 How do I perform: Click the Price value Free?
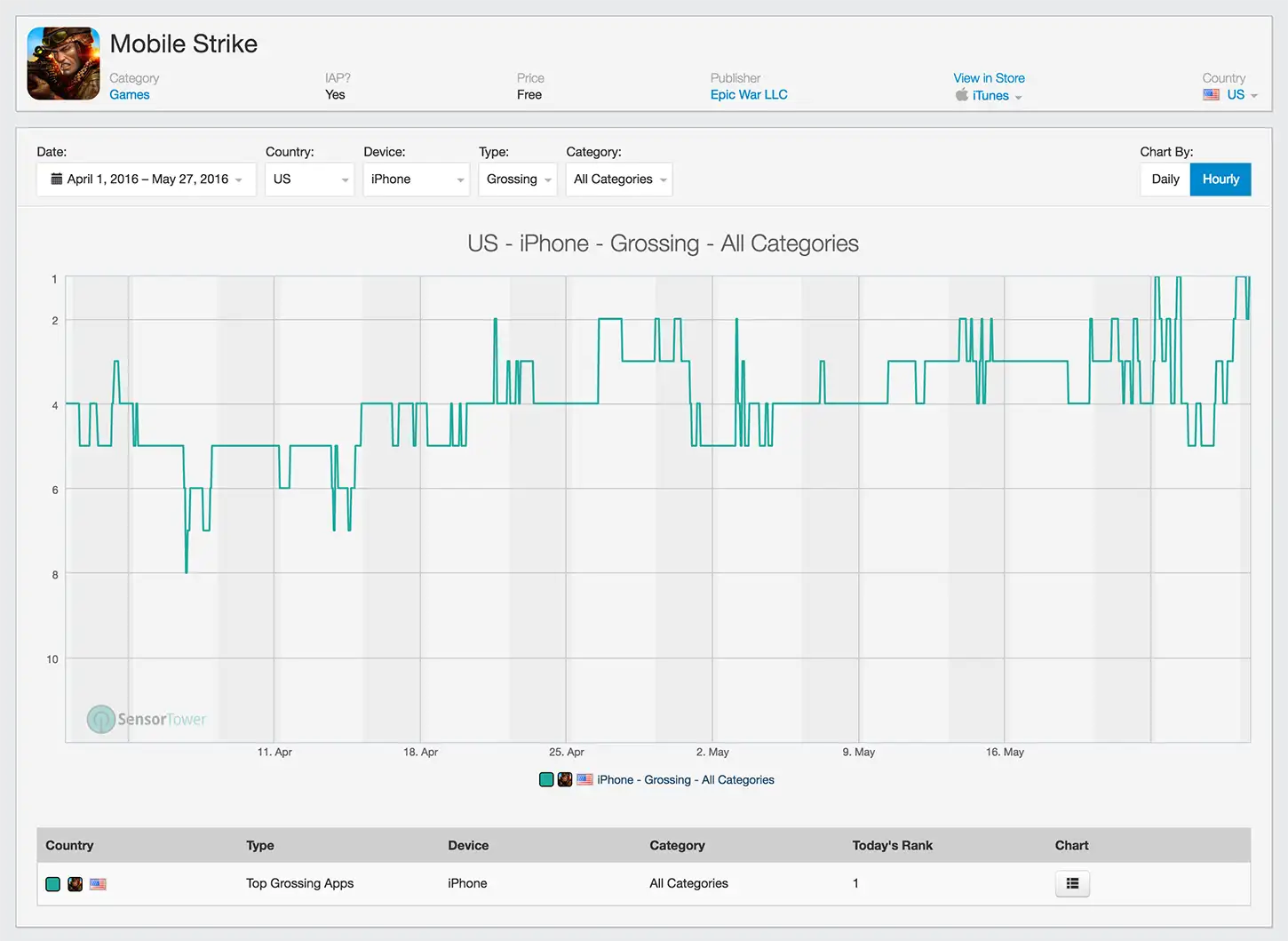[529, 95]
